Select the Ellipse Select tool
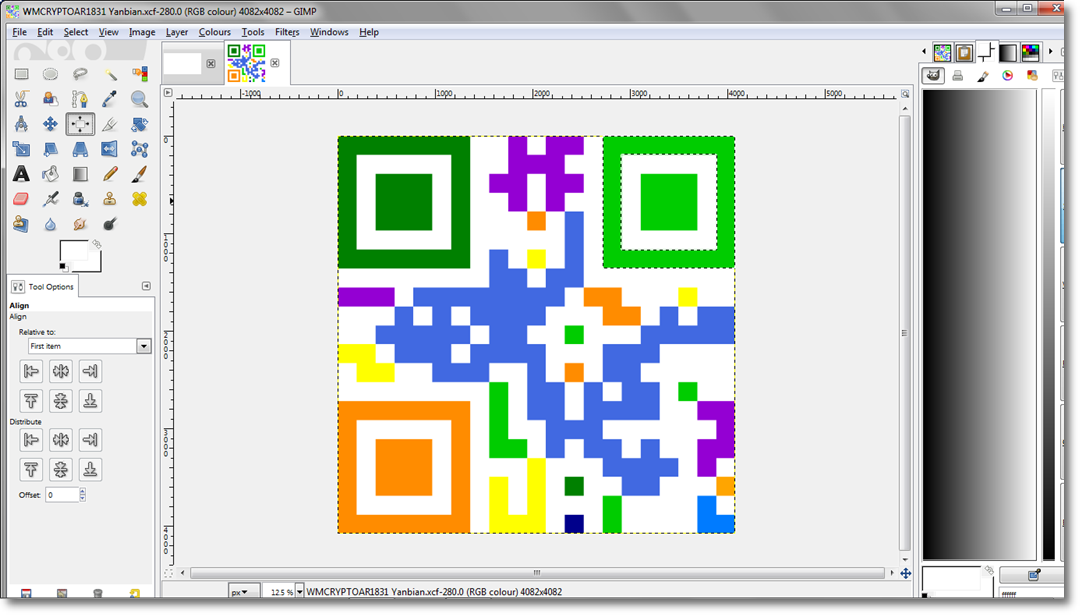 50,74
